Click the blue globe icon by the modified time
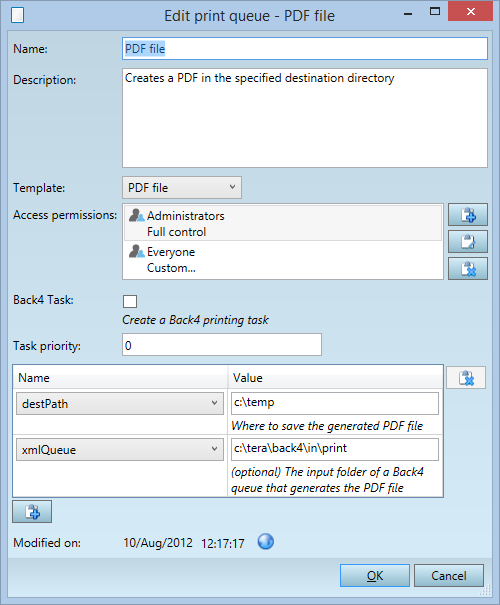The width and height of the screenshot is (500, 605). pyautogui.click(x=266, y=542)
